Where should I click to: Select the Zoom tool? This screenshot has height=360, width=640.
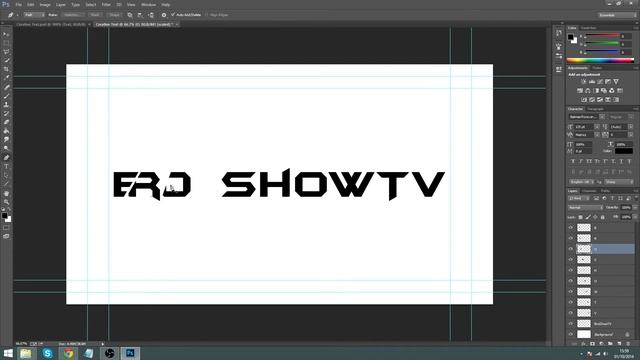point(6,202)
